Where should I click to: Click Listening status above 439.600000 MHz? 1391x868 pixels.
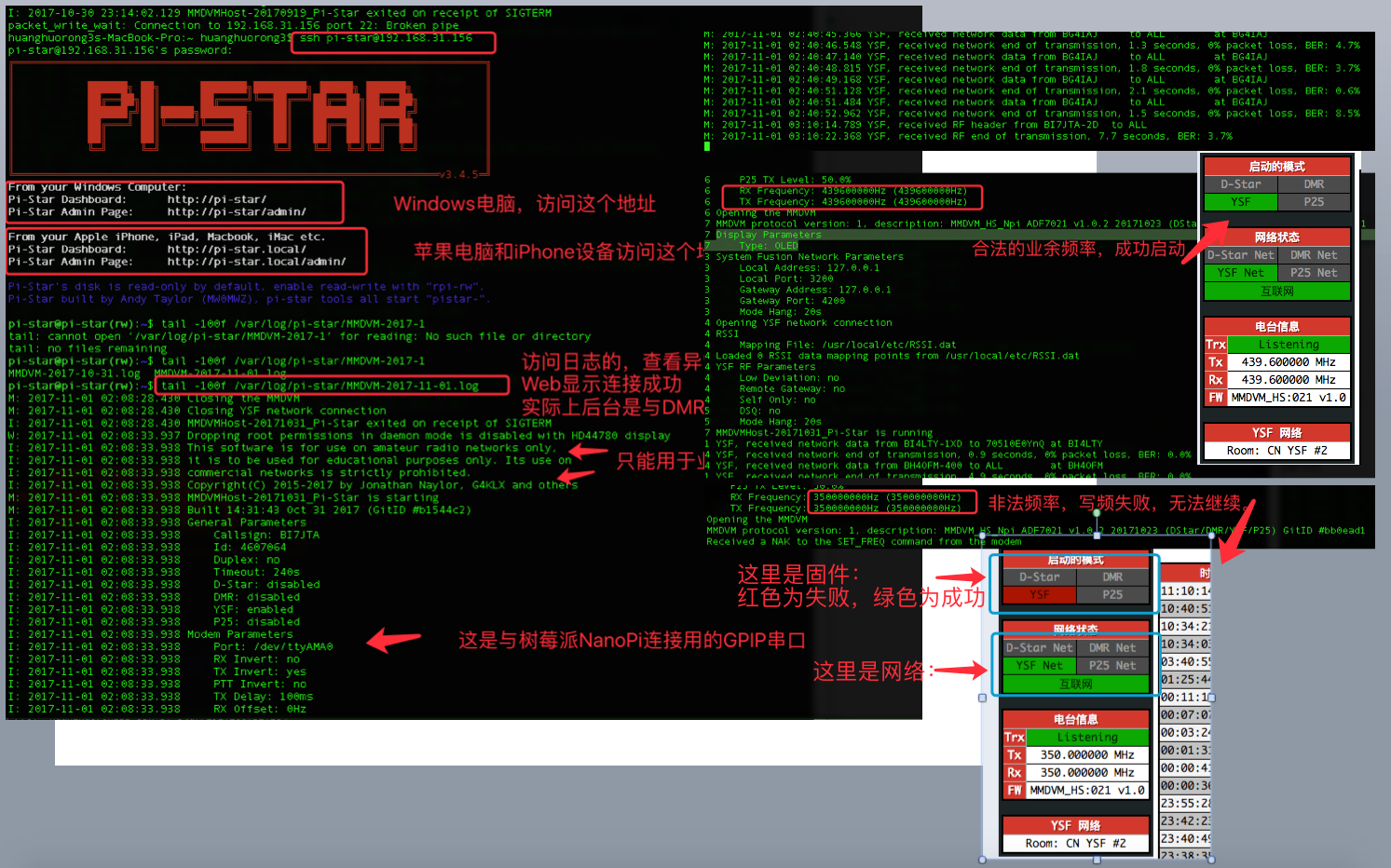point(1289,345)
